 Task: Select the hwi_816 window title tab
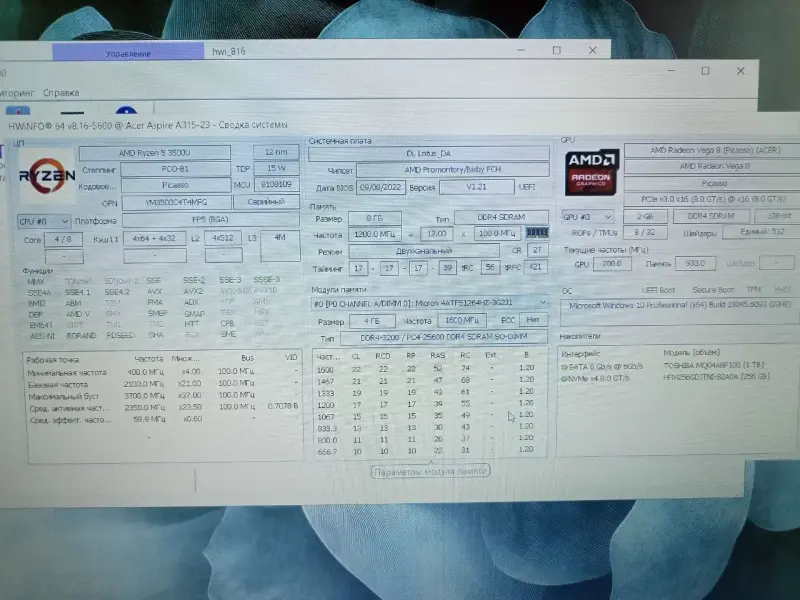point(227,51)
